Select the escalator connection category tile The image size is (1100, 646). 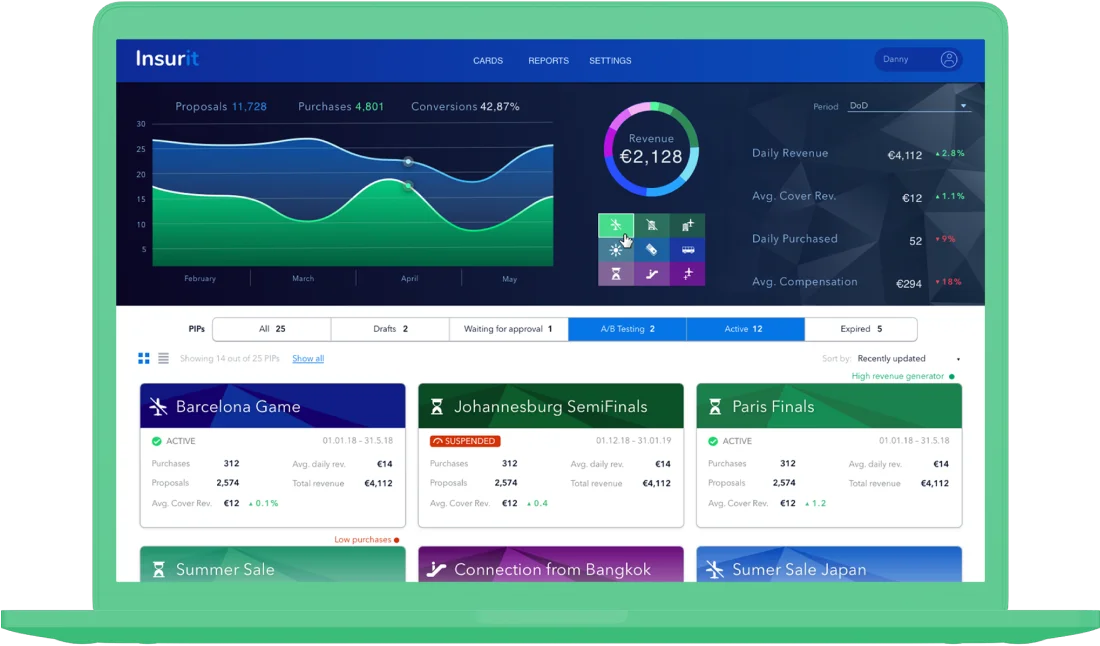(x=652, y=274)
